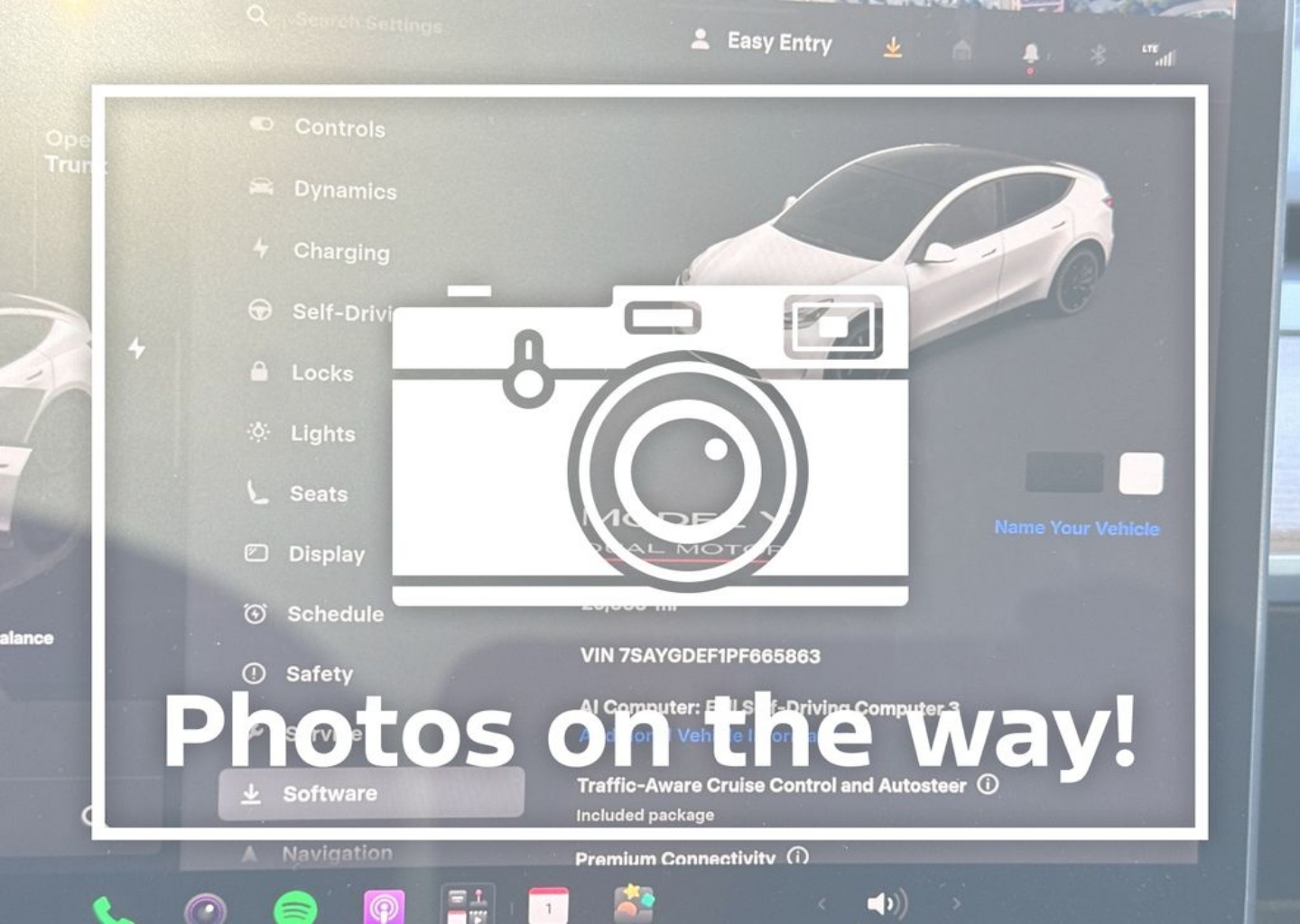Click the volume speaker icon
1300x924 pixels.
(x=887, y=903)
